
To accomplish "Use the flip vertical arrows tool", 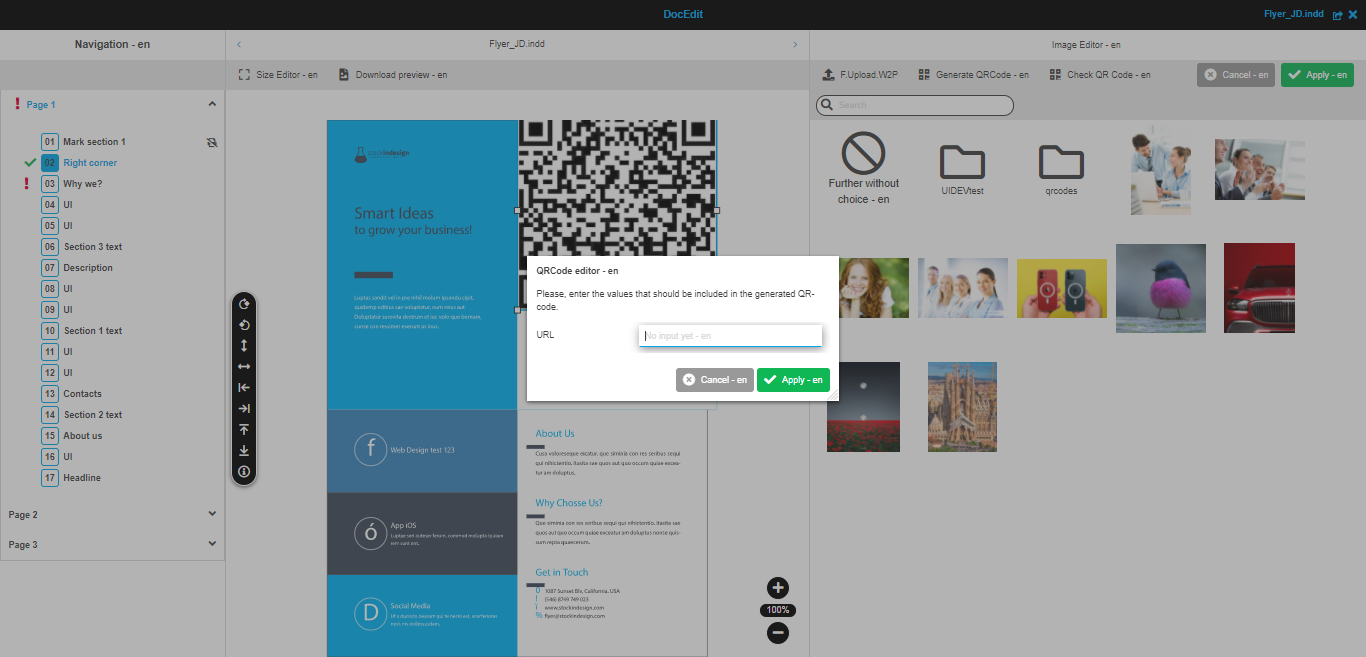I will click(244, 346).
